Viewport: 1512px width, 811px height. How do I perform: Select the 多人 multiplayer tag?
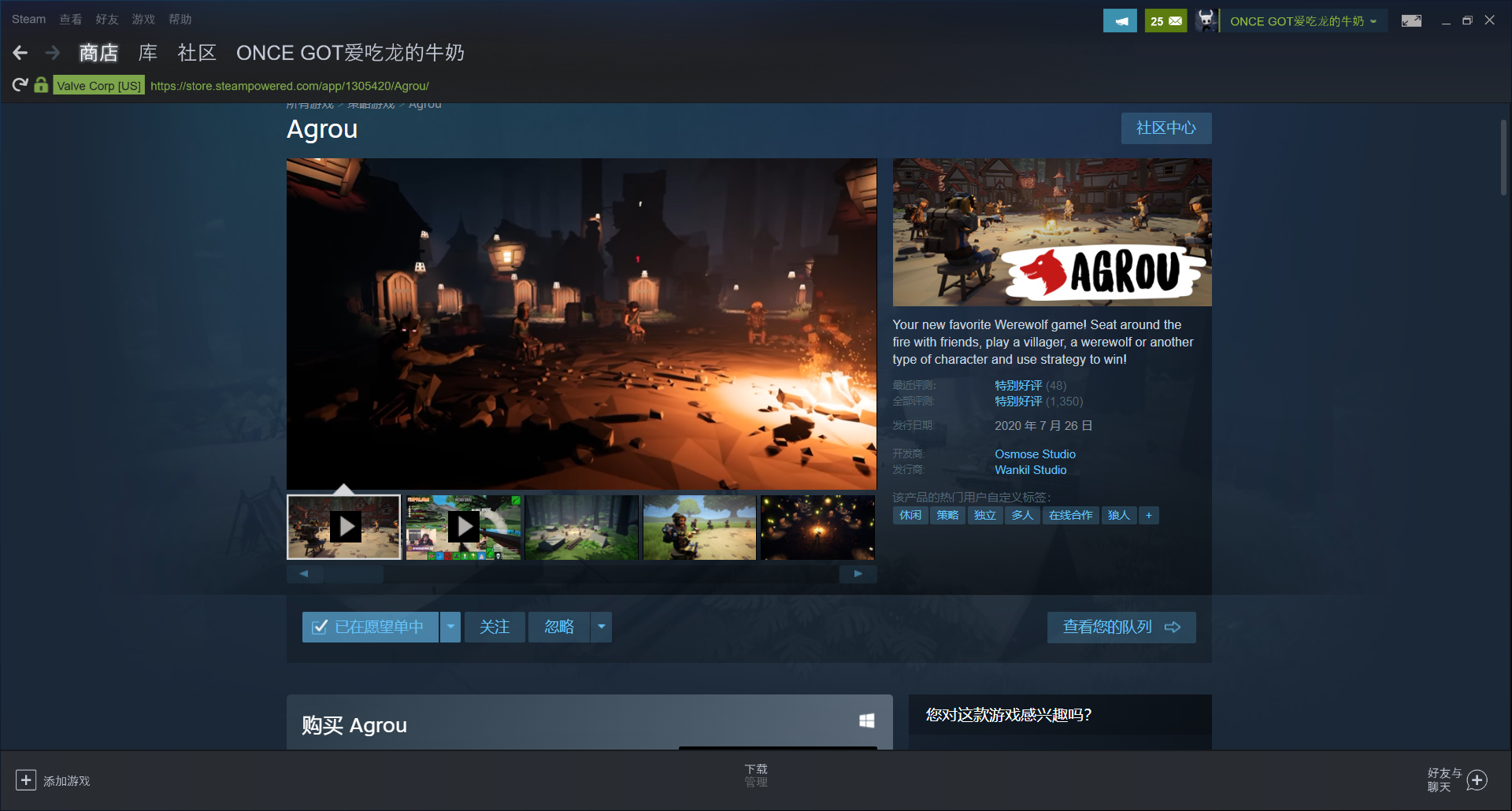click(x=1022, y=515)
